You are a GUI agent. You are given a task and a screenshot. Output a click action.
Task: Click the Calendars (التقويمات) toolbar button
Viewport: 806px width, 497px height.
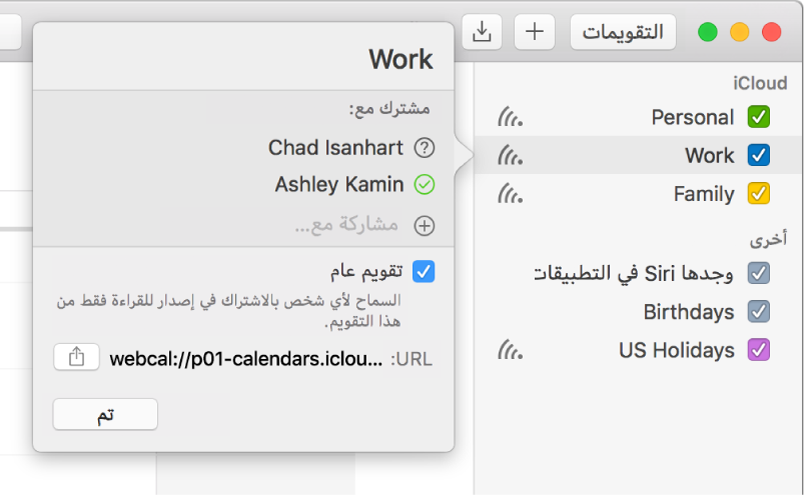623,32
